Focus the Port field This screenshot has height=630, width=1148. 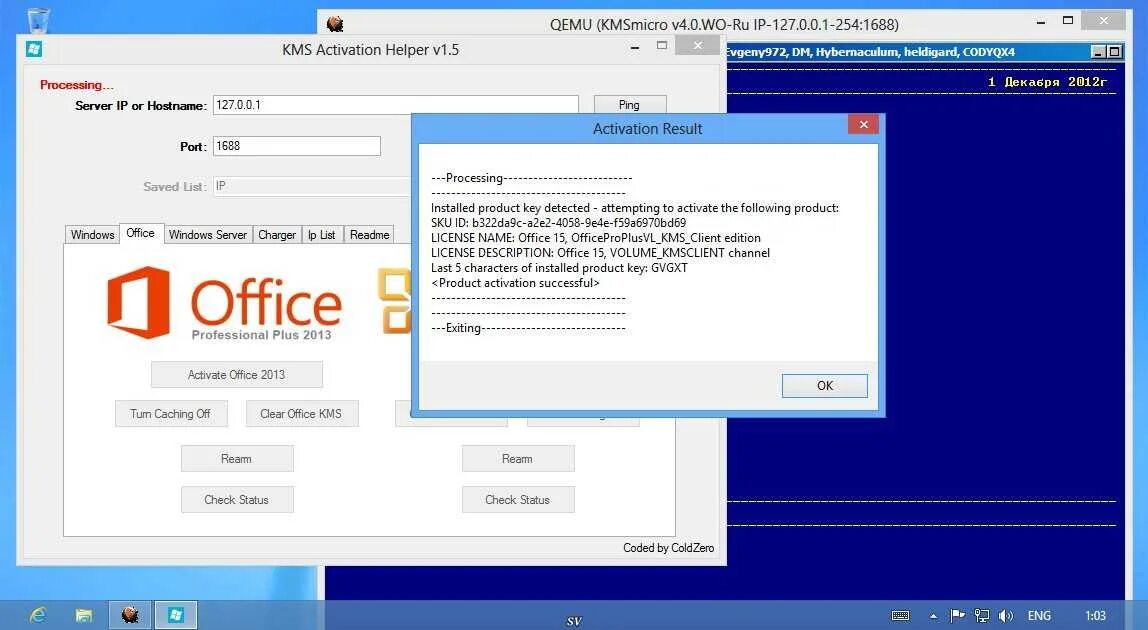pos(297,146)
